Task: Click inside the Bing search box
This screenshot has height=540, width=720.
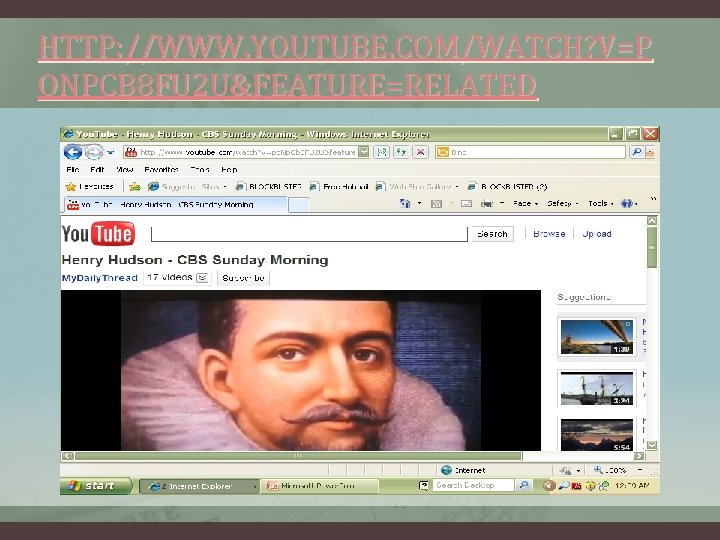Action: [x=530, y=152]
